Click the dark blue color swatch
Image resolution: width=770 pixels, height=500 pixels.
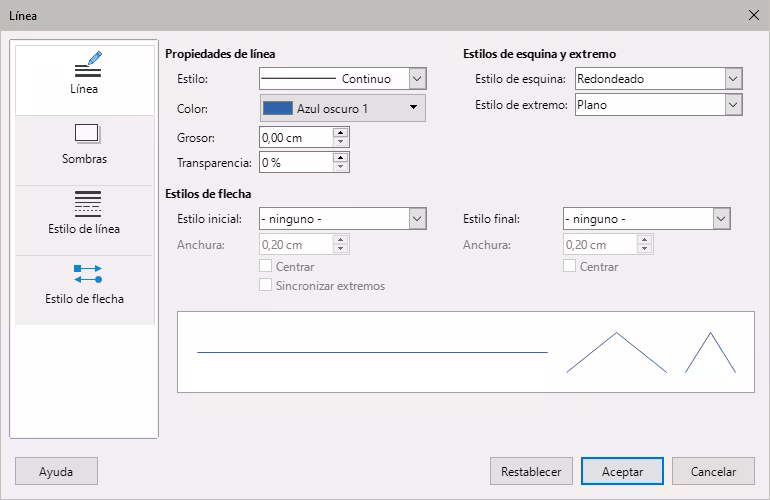pos(278,108)
